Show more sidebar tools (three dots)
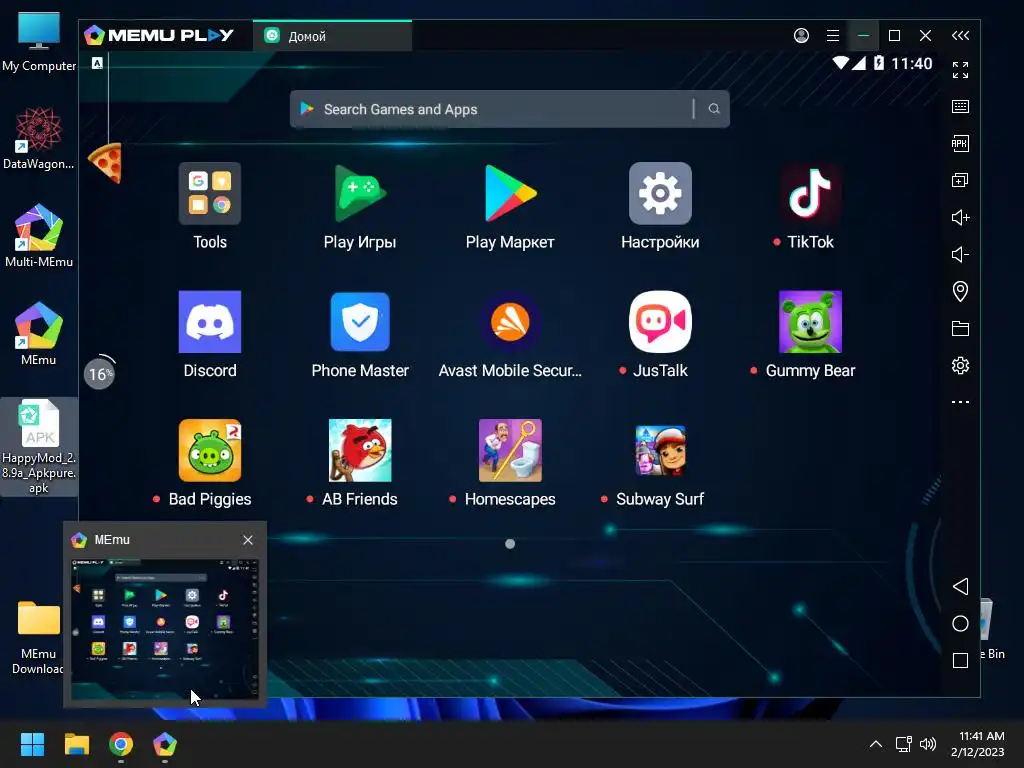1024x768 pixels. click(960, 402)
